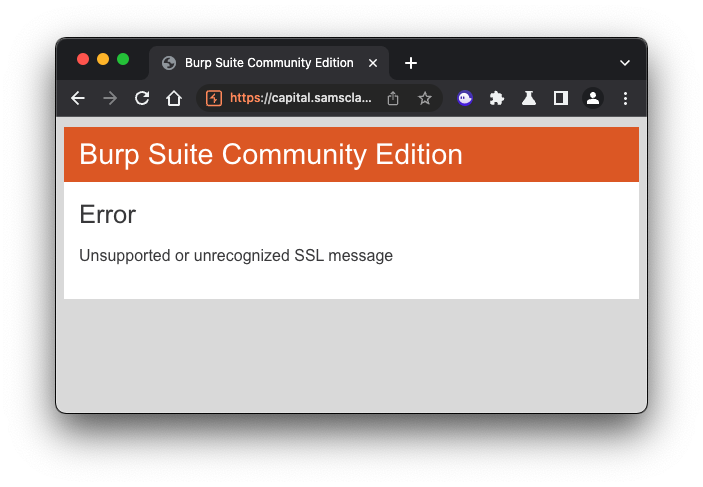Click the site info icon in address bar
The image size is (703, 487).
[214, 98]
